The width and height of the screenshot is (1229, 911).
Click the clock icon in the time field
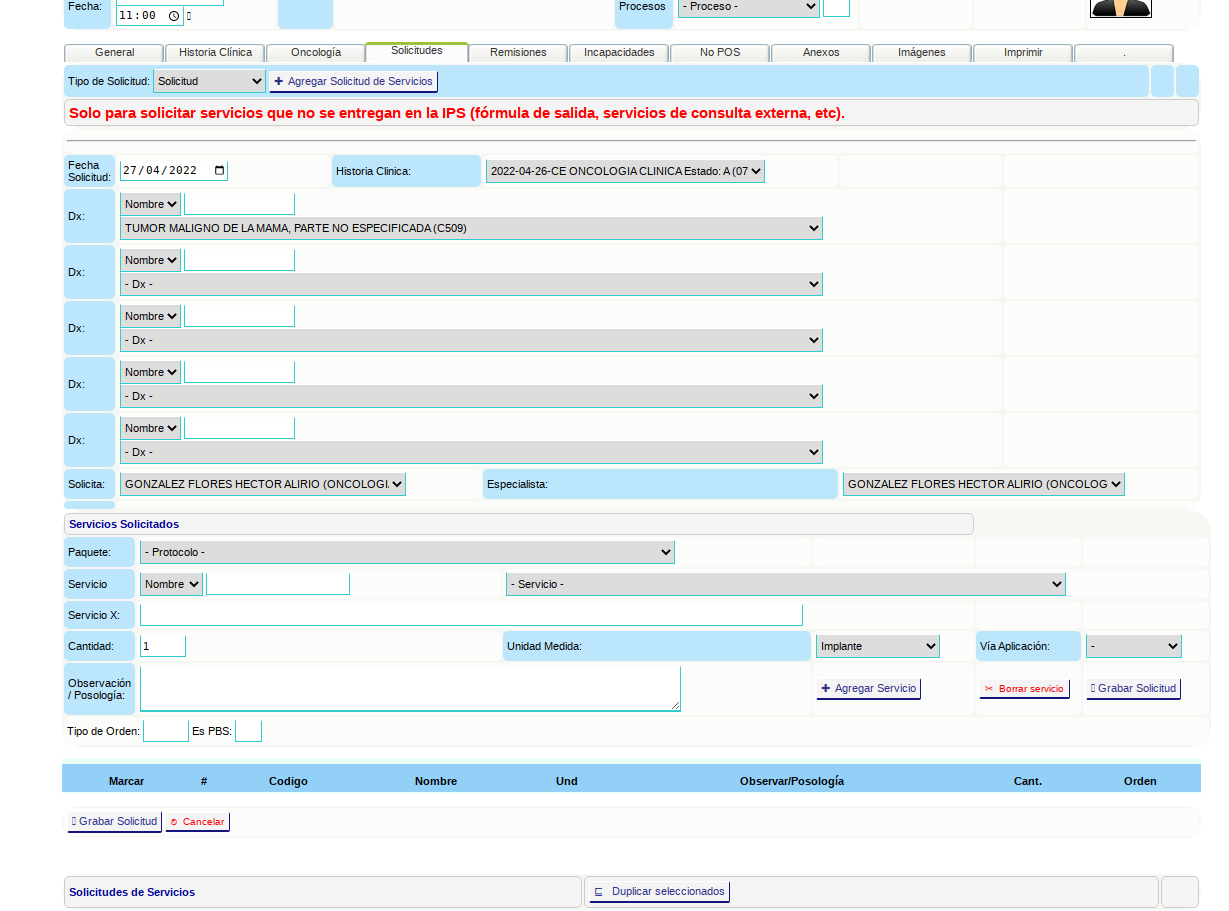pyautogui.click(x=174, y=16)
